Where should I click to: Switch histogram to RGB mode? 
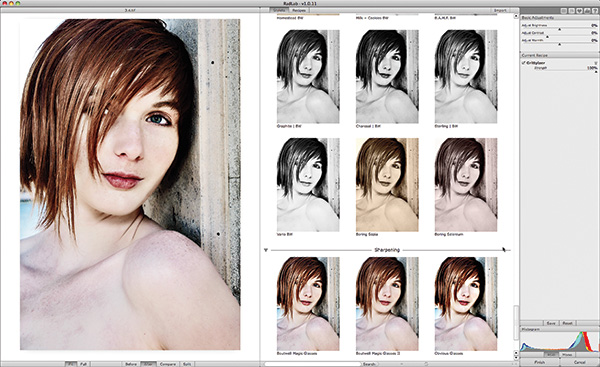551,355
